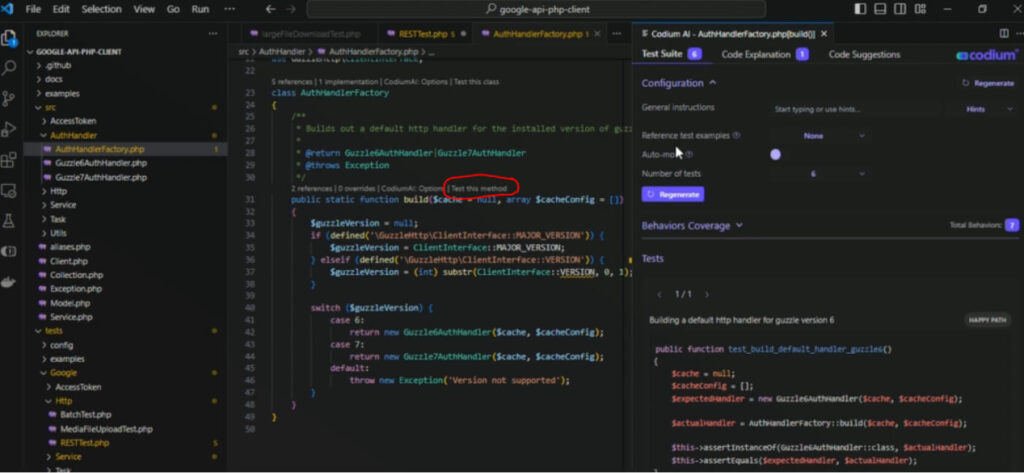This screenshot has height=473, width=1024.
Task: Select the Test Suite tab
Action: tap(671, 54)
